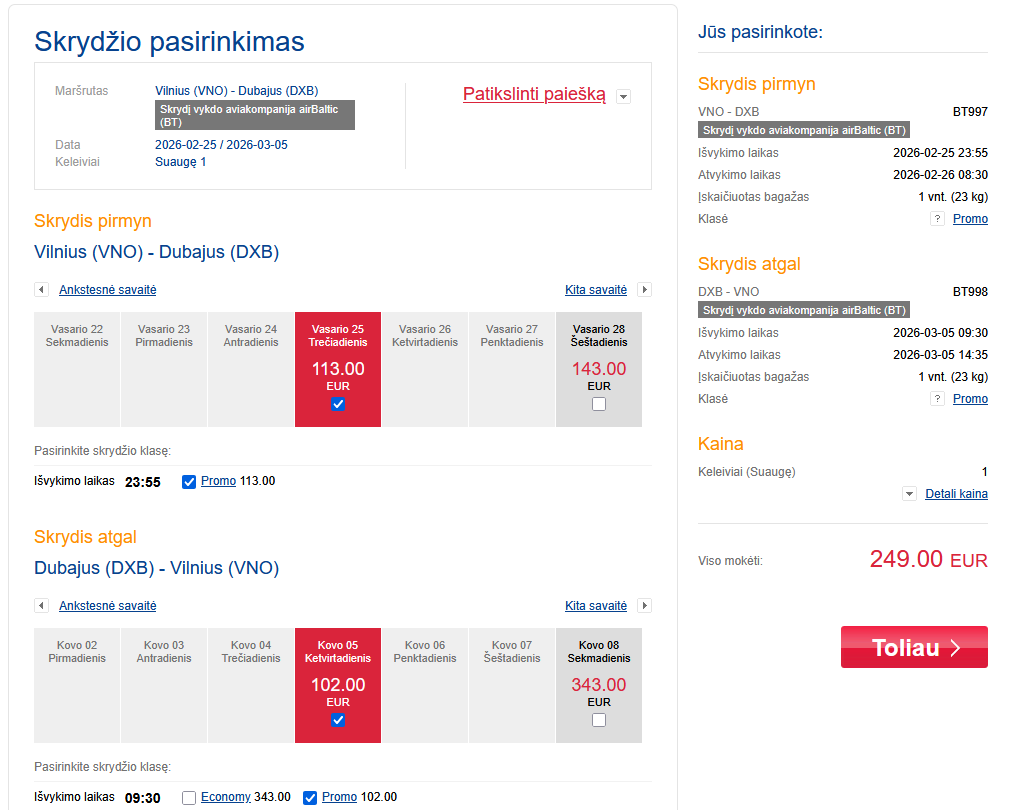Image resolution: width=1013 pixels, height=810 pixels.
Task: Click return class help question-mark icon
Action: pyautogui.click(x=937, y=399)
